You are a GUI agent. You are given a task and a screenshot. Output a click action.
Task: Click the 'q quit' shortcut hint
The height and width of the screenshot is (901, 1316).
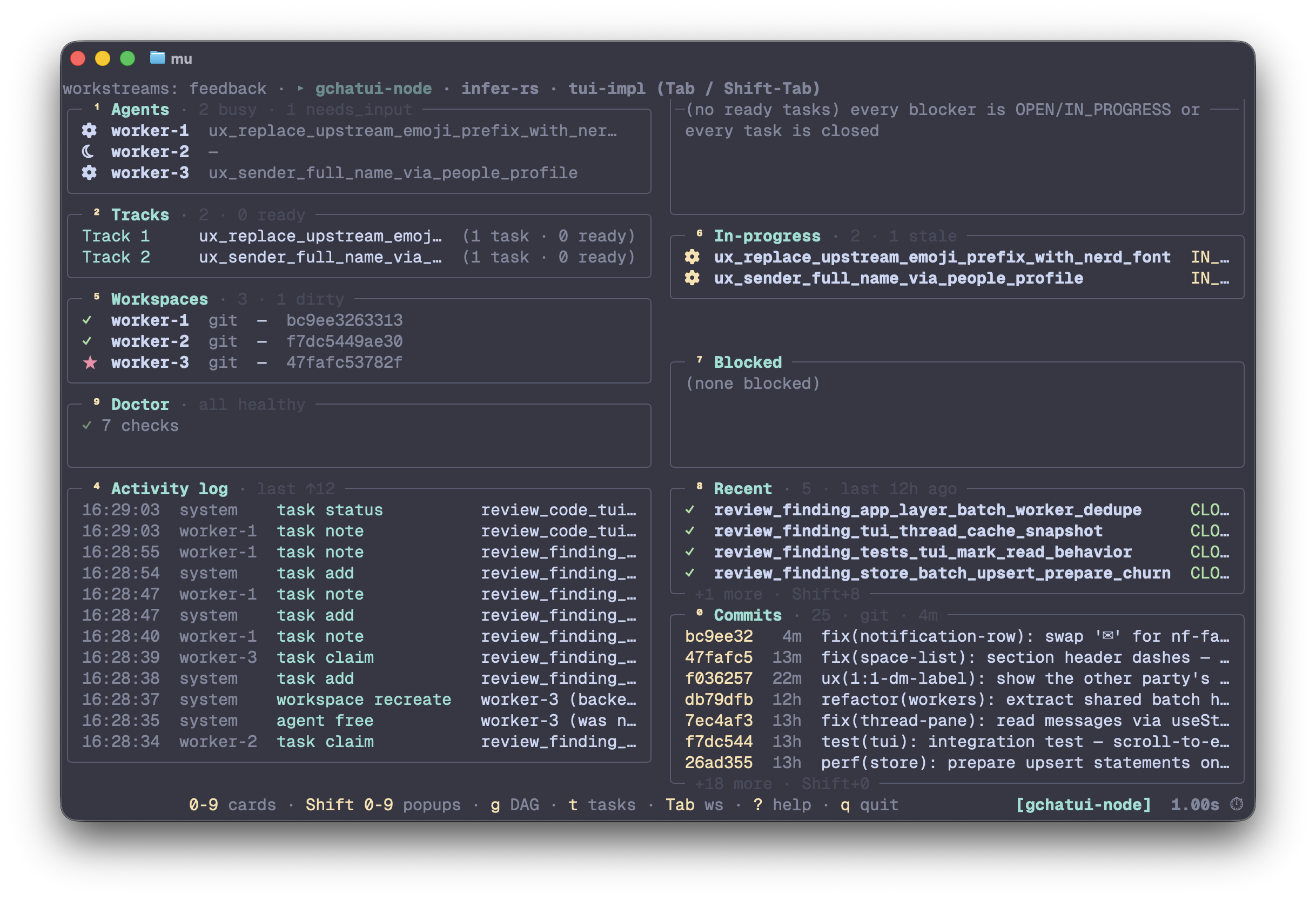(x=869, y=805)
